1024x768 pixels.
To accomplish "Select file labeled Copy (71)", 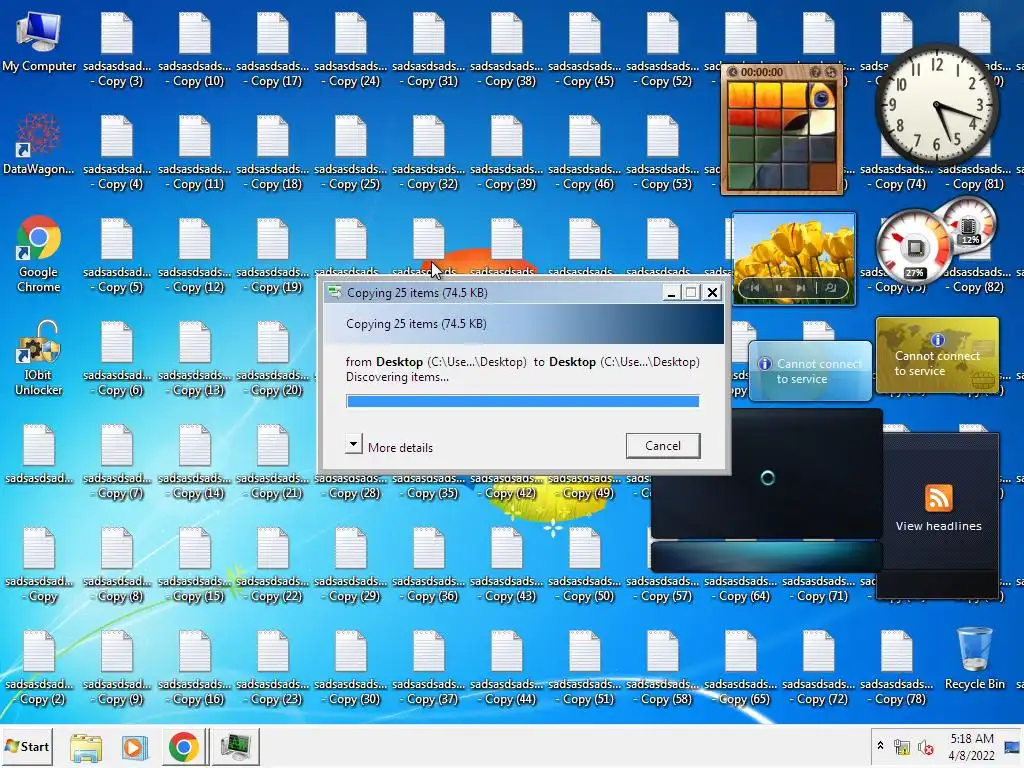I will click(818, 588).
